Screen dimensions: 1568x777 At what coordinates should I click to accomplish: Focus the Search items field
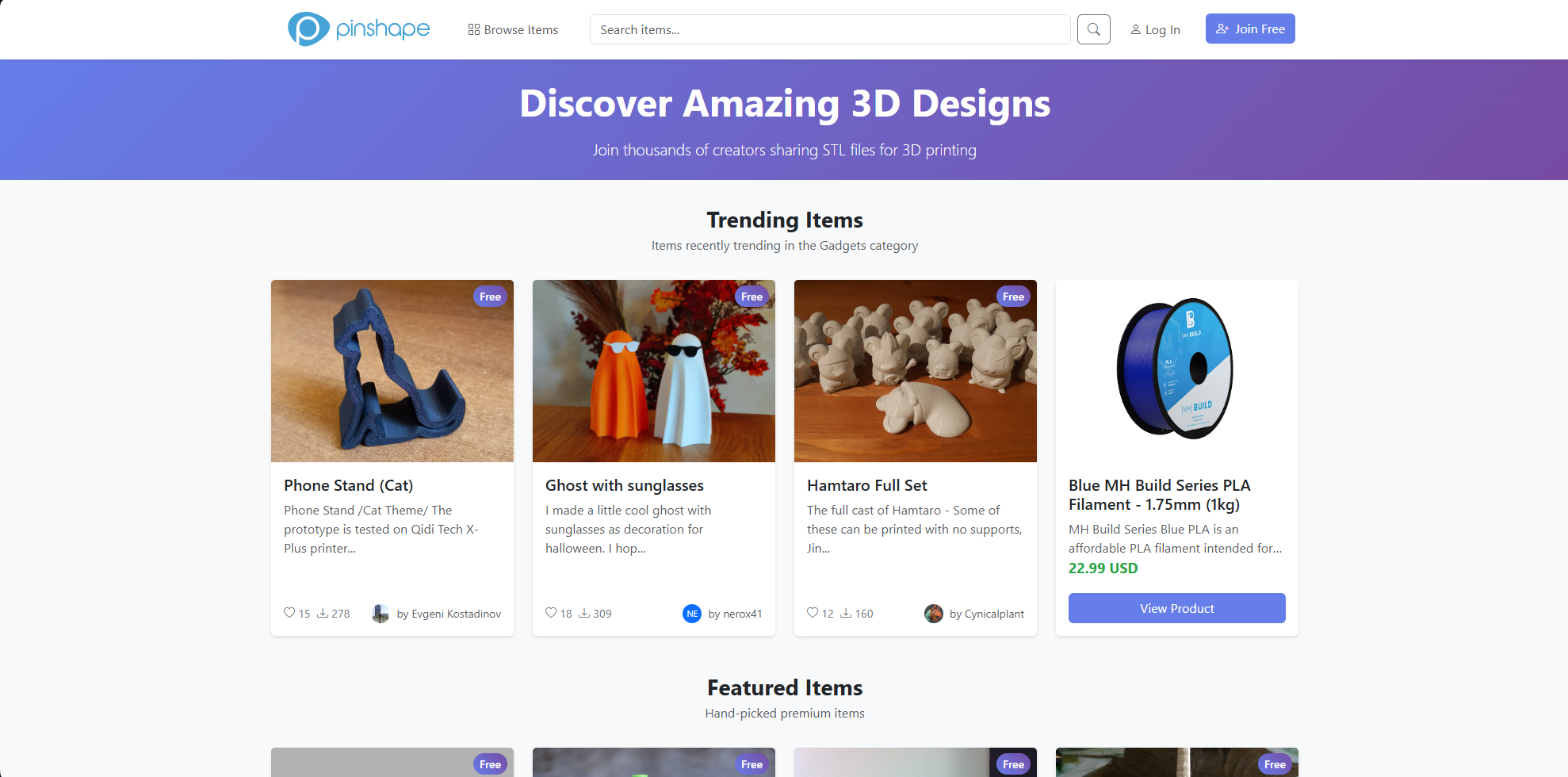(830, 29)
